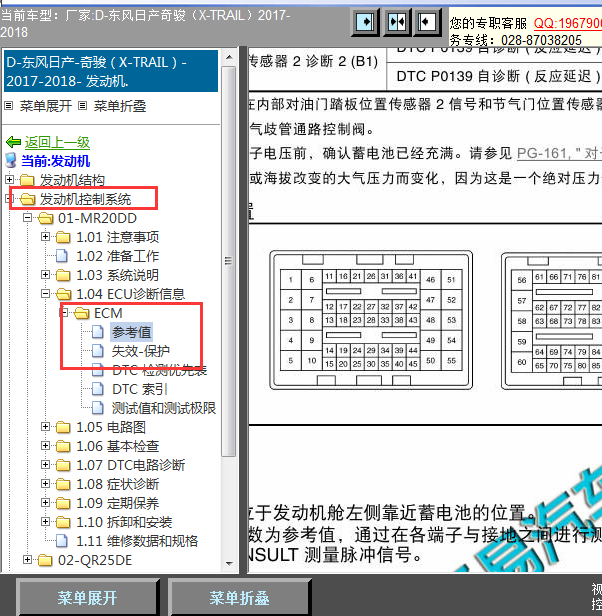Screen dimensions: 602x616
Task: Click the small 菜单折叠 icon above the tree
Action: (x=82, y=106)
